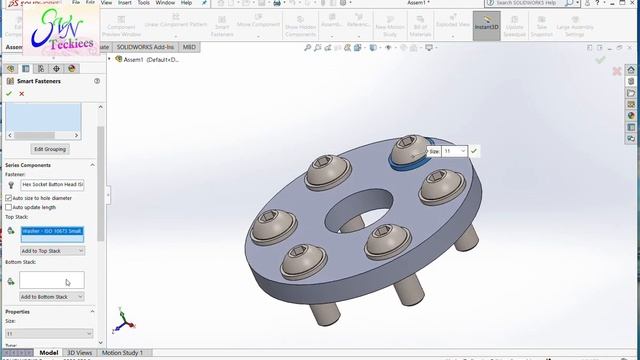
Task: Switch to FeatureManager design tree tab icon
Action: 11,69
